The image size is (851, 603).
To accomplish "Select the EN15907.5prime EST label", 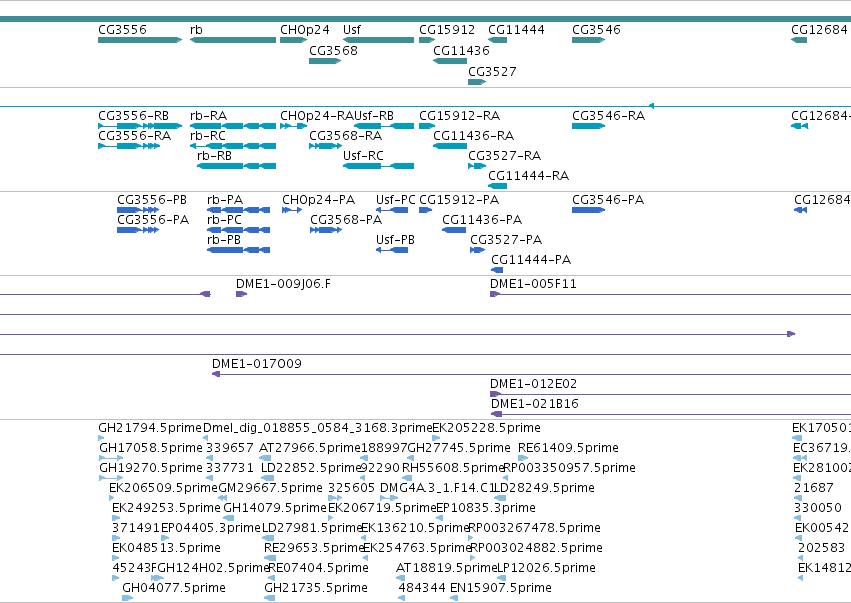I will [x=500, y=588].
